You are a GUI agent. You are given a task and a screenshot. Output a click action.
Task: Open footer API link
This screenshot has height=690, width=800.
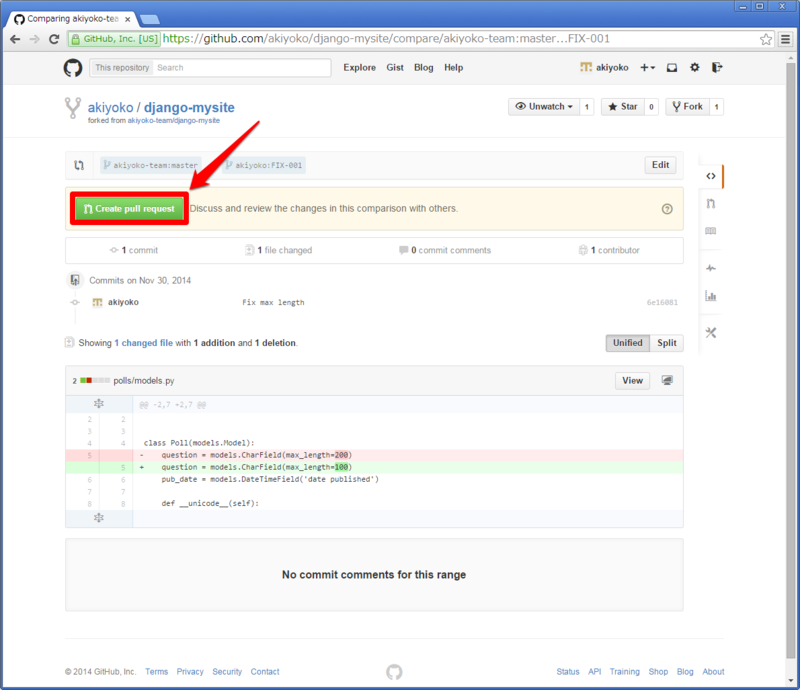tap(594, 672)
